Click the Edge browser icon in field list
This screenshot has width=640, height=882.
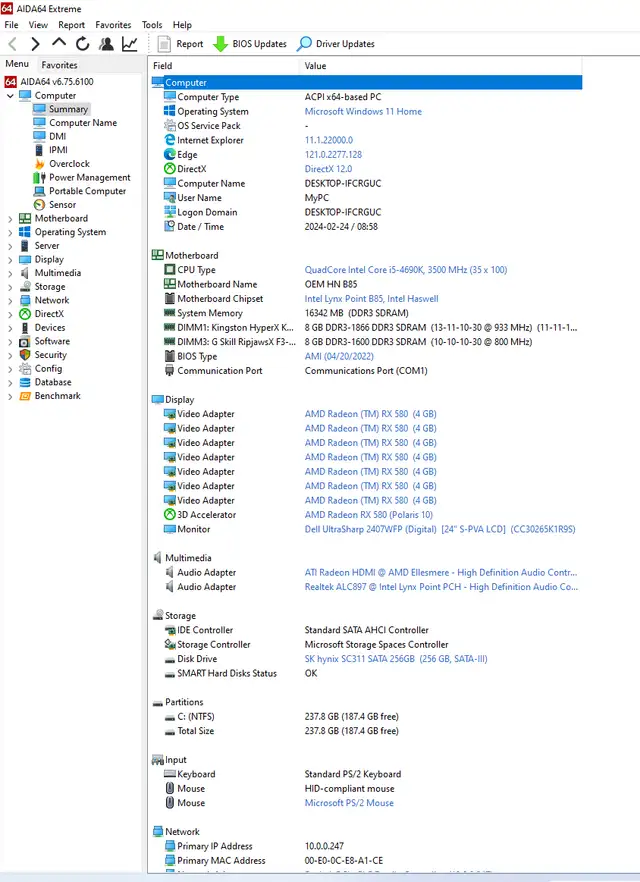tap(169, 154)
